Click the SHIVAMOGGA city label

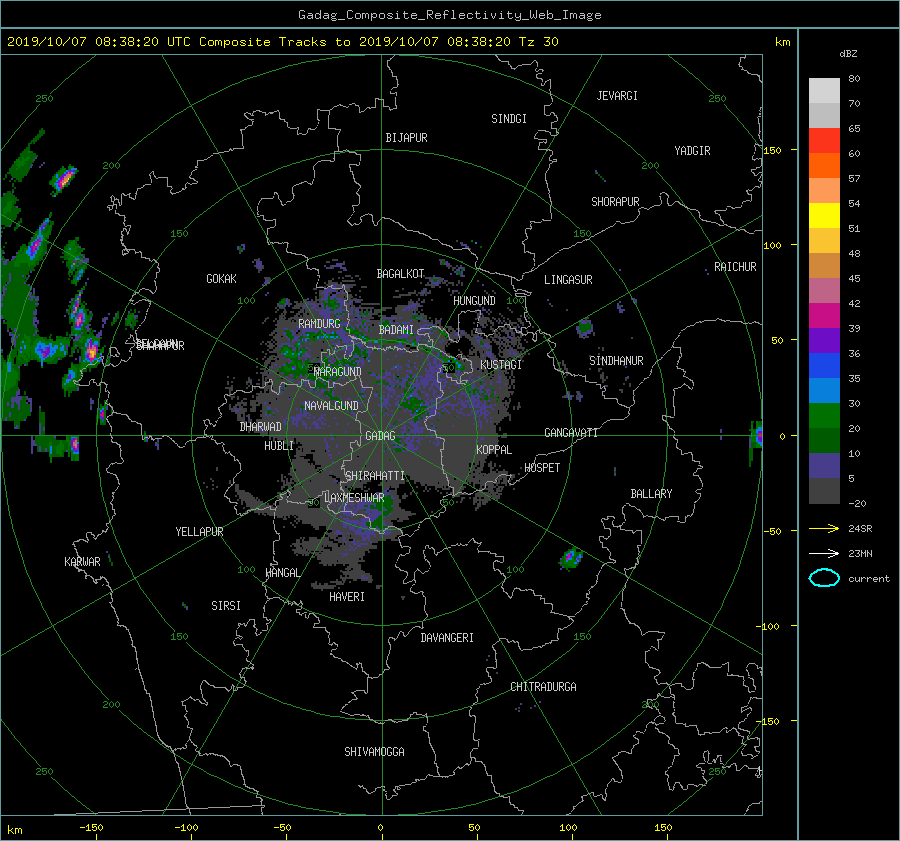click(374, 752)
